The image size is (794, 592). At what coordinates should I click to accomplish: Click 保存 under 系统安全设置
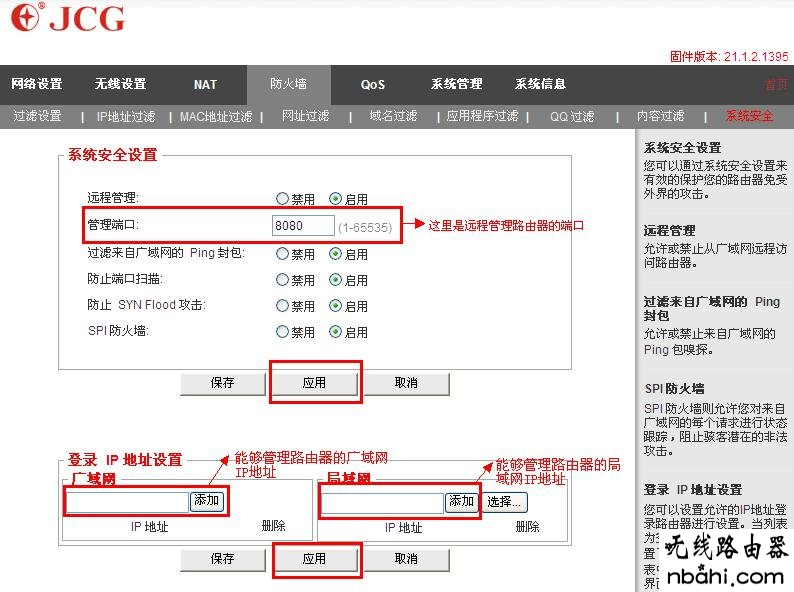click(223, 383)
